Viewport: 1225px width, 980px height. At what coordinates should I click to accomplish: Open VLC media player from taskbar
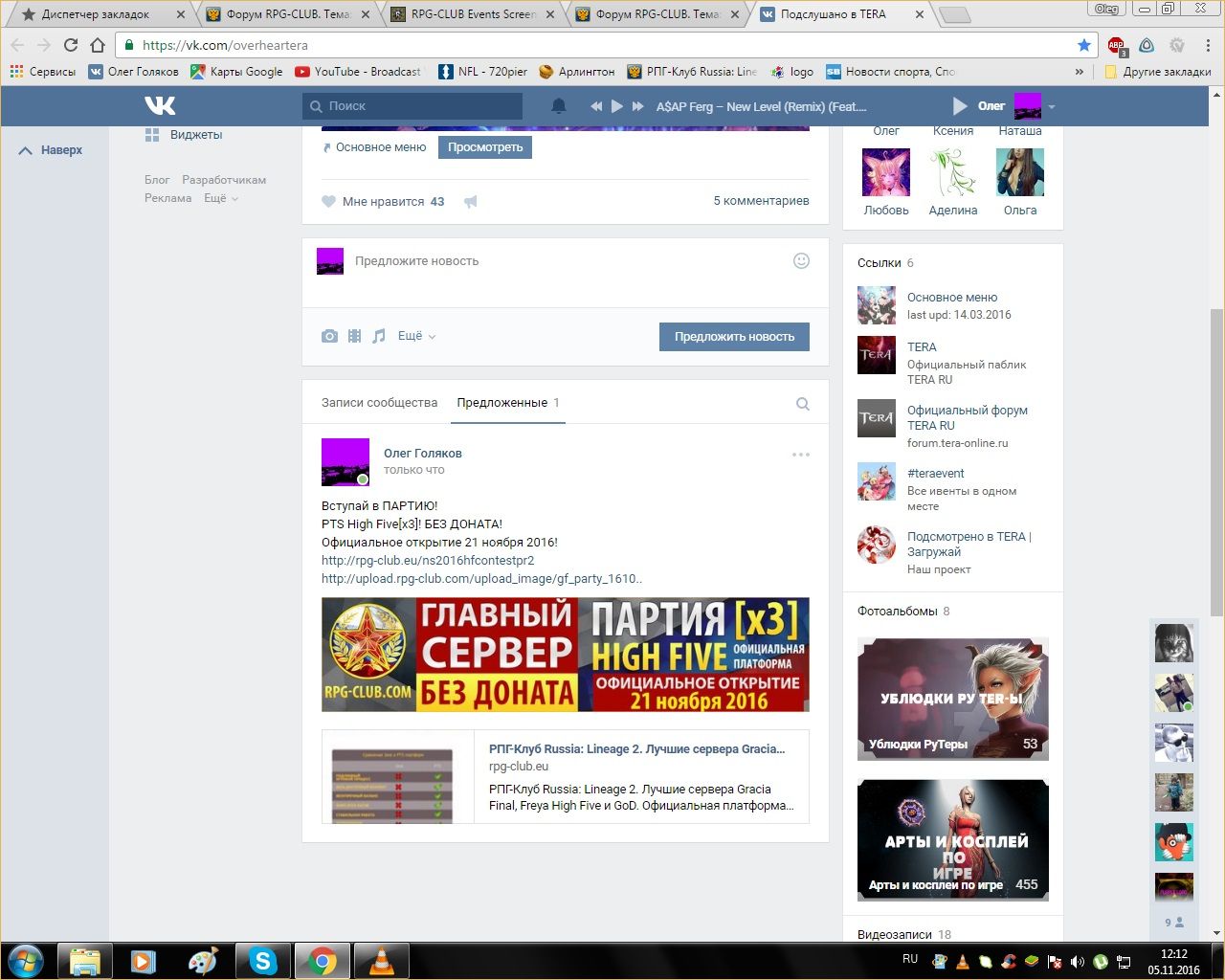click(x=381, y=960)
